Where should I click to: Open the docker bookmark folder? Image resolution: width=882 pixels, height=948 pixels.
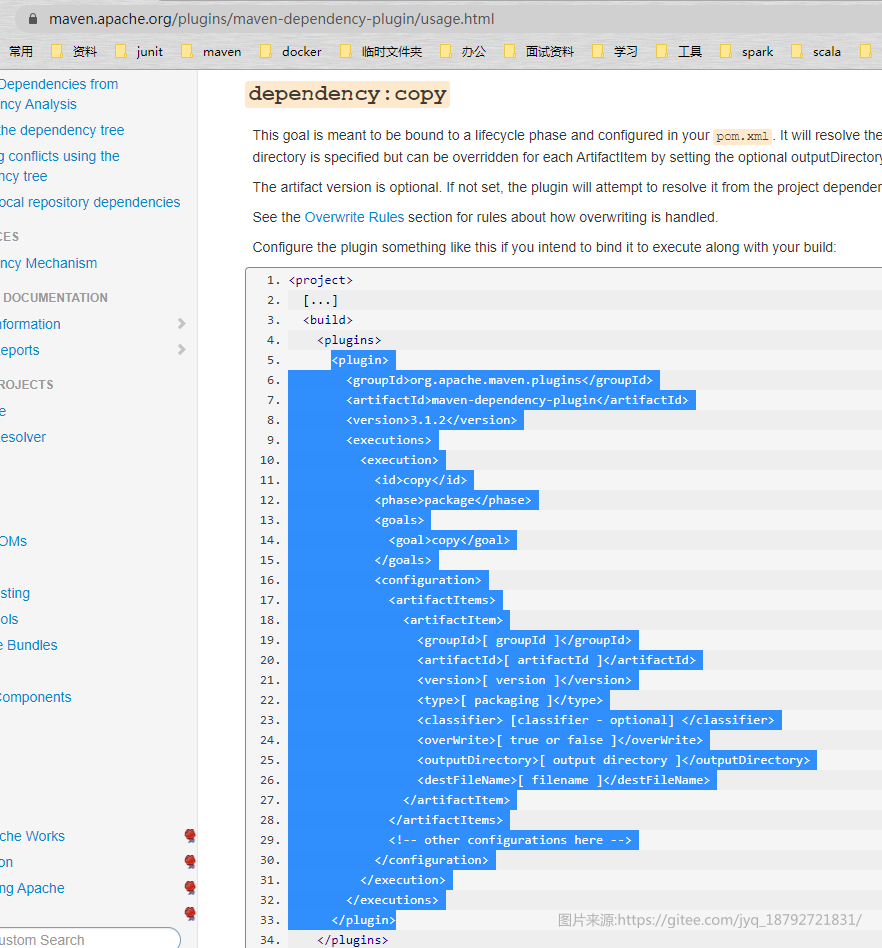(x=291, y=51)
